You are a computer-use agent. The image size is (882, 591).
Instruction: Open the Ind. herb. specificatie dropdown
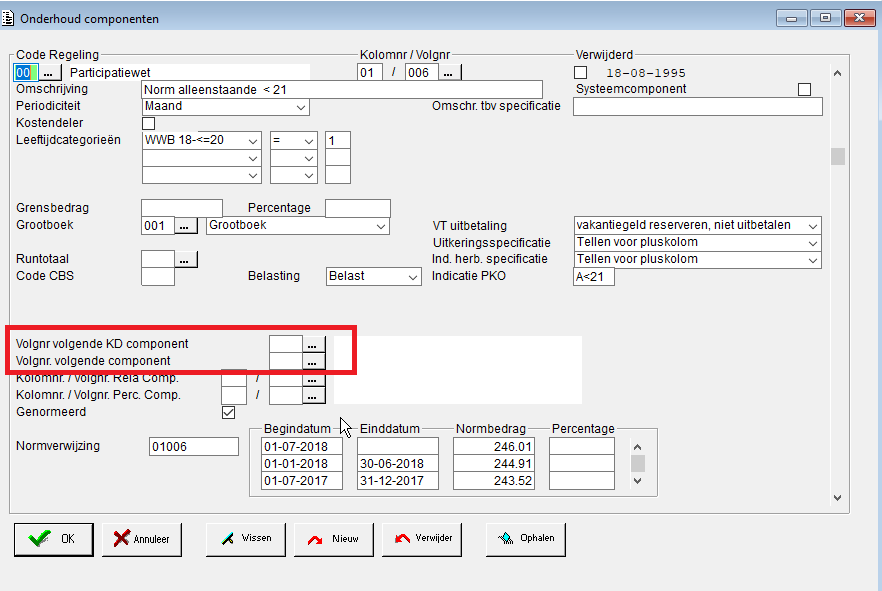click(698, 259)
